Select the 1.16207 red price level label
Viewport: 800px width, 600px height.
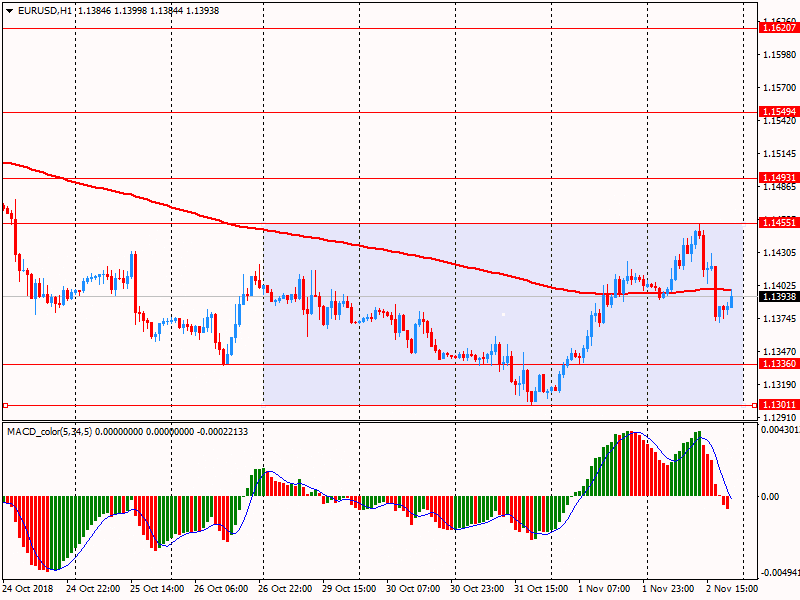click(x=779, y=28)
